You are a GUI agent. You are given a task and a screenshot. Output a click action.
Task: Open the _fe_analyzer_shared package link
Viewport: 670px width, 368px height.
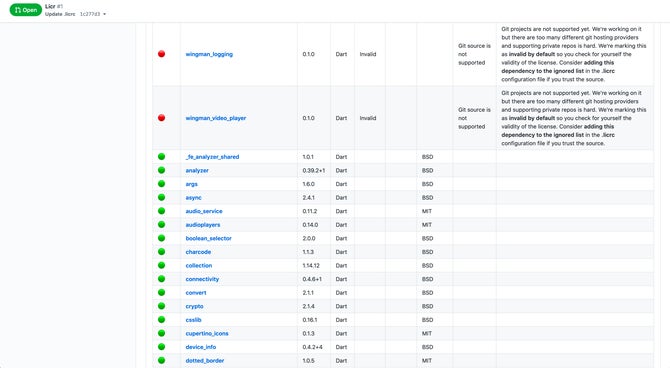(212, 157)
